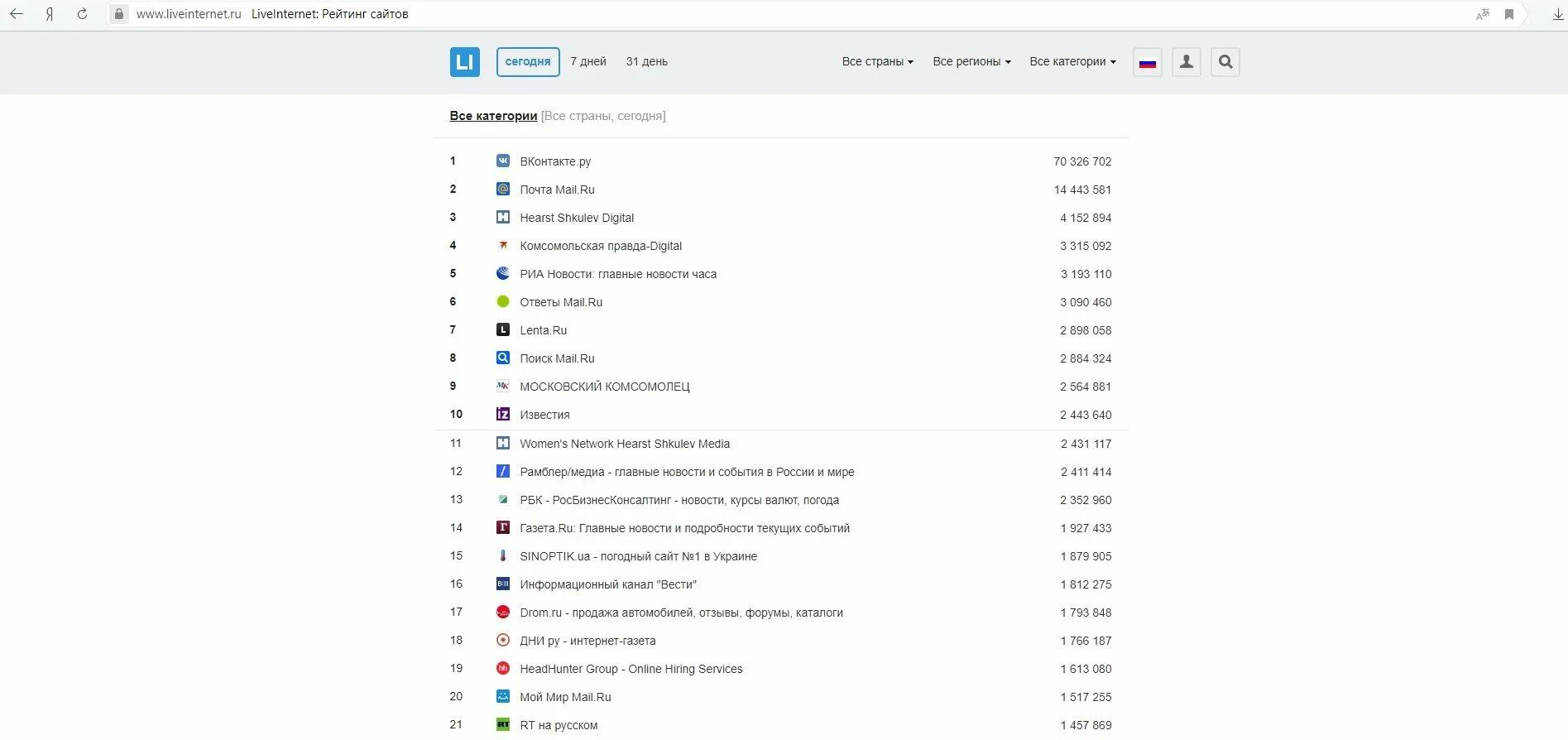Click the Мой Мир Mail.Ru favicon
Viewport: 1568px width, 740px height.
(x=502, y=696)
